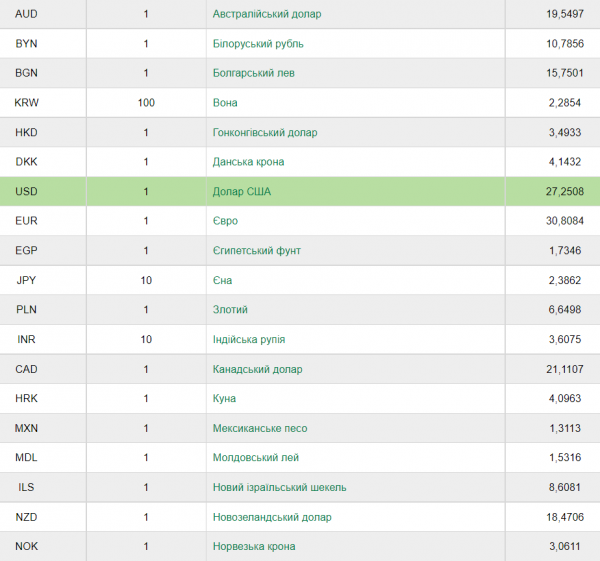
Task: Click the rate value 3,4933
Action: click(x=565, y=132)
